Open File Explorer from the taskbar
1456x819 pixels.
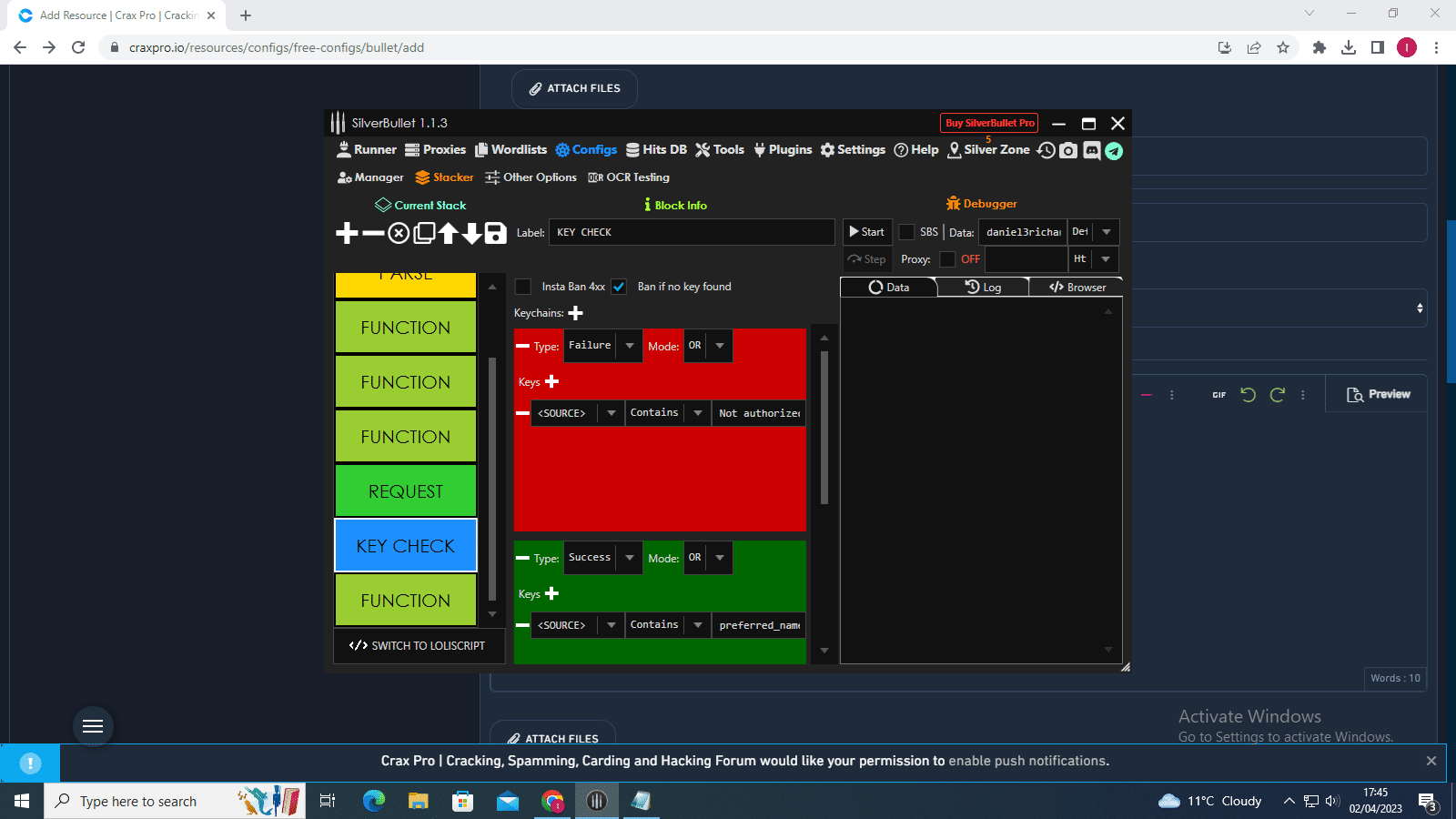tap(418, 801)
